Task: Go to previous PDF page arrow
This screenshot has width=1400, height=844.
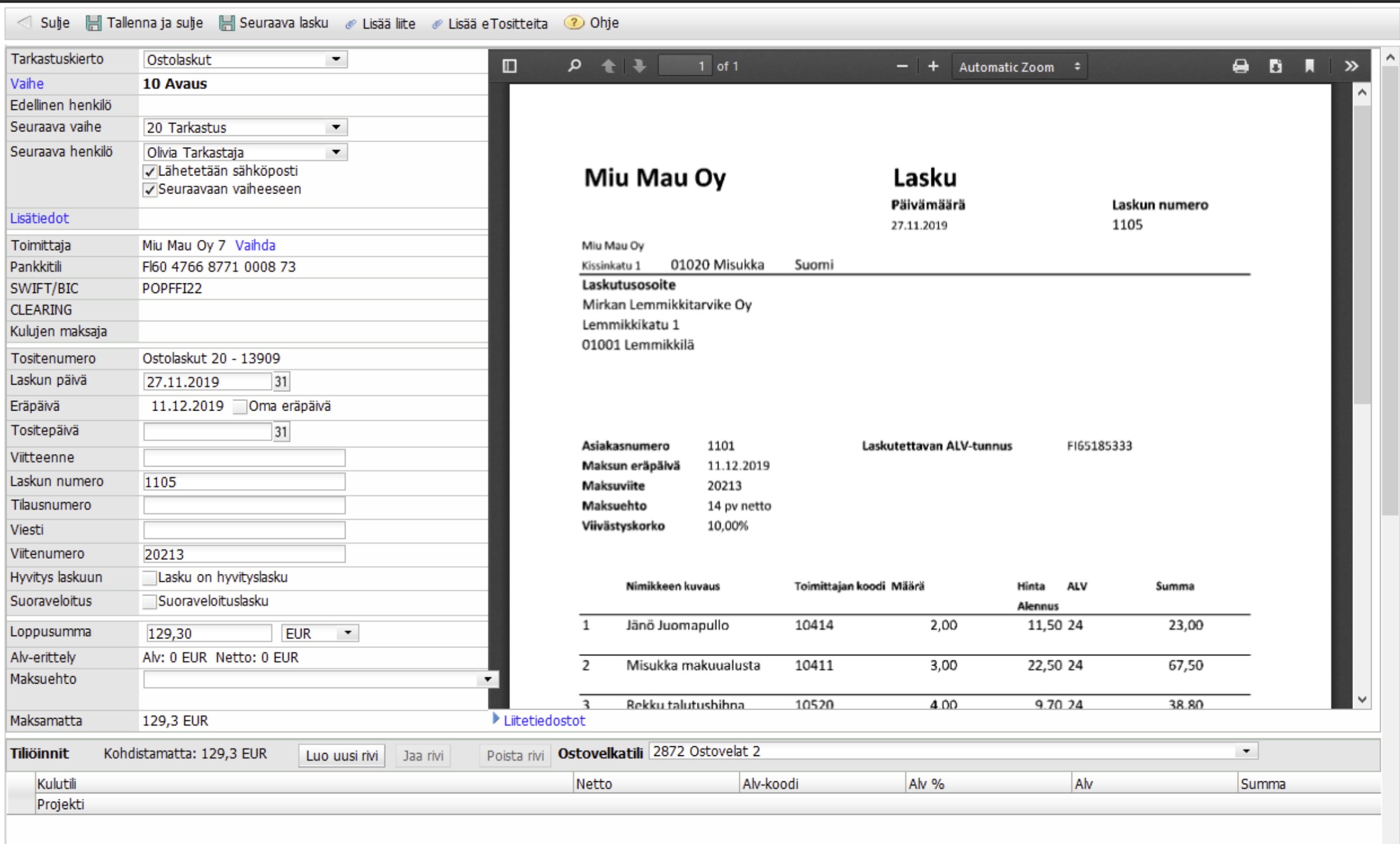Action: (608, 66)
